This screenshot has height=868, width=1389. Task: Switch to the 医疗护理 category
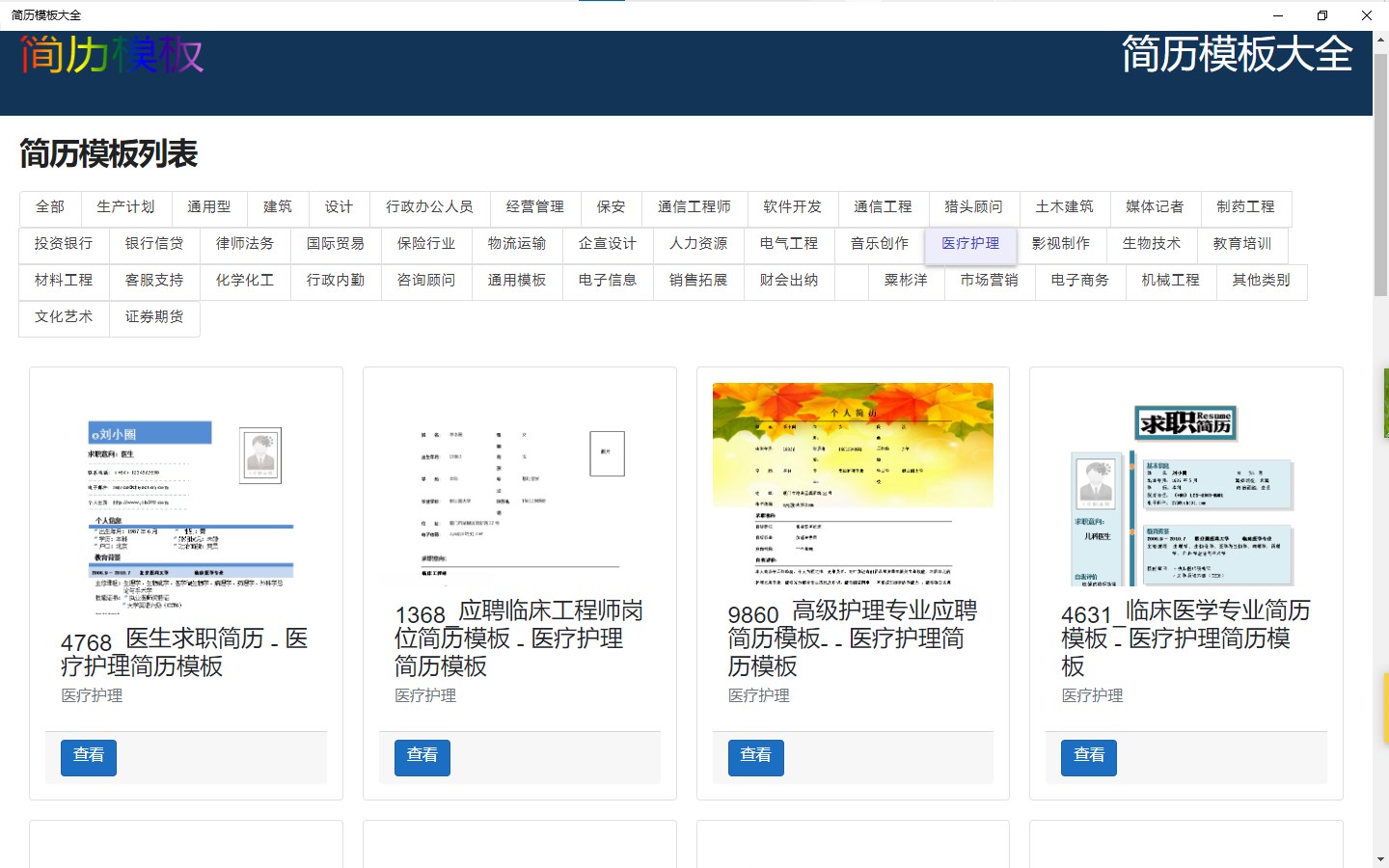971,244
